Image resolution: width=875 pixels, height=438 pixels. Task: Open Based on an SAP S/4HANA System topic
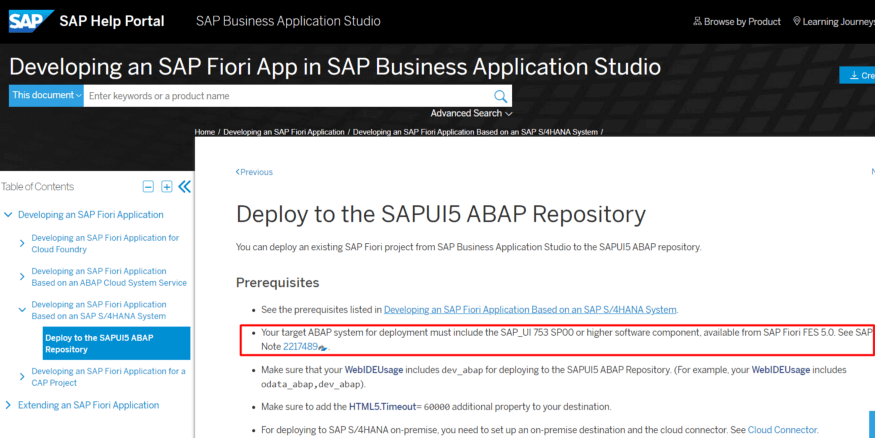pos(99,310)
